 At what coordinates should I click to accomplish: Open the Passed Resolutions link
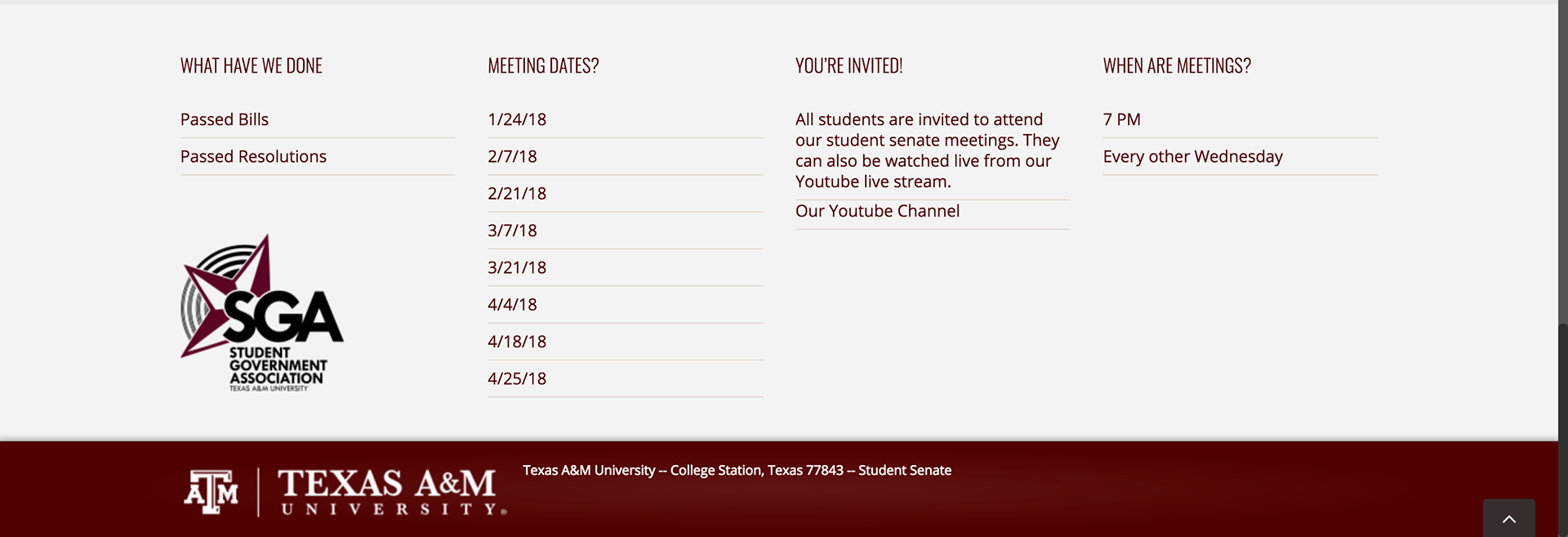click(253, 156)
